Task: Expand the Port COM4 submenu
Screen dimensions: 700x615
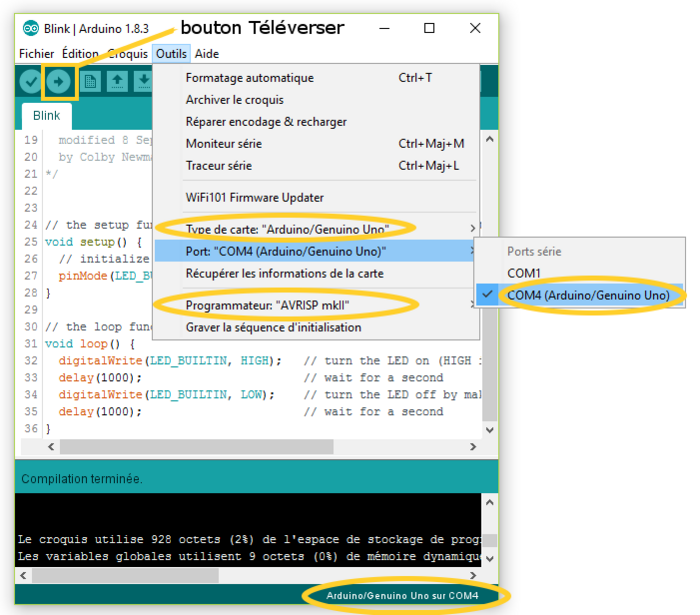Action: (316, 251)
